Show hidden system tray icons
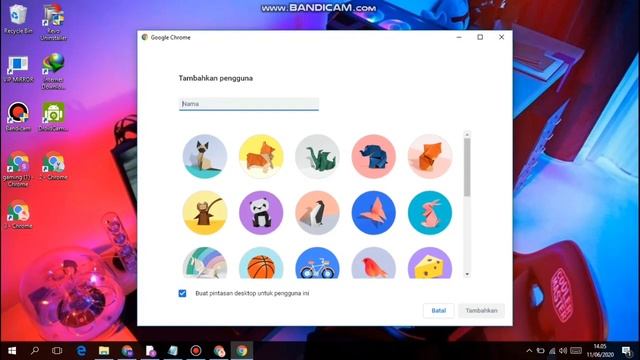The height and width of the screenshot is (360, 640). pos(529,351)
